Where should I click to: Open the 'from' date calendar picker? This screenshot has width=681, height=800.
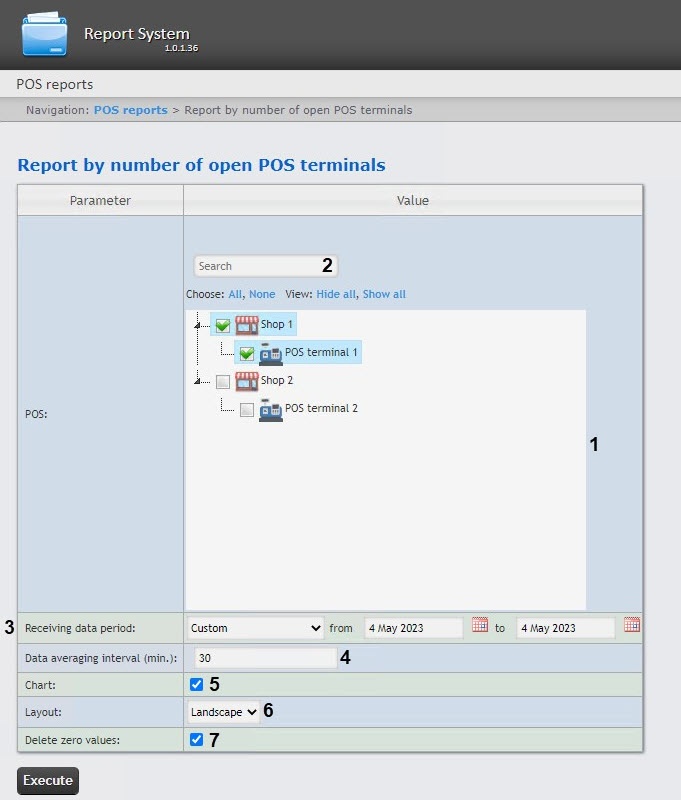(x=480, y=626)
